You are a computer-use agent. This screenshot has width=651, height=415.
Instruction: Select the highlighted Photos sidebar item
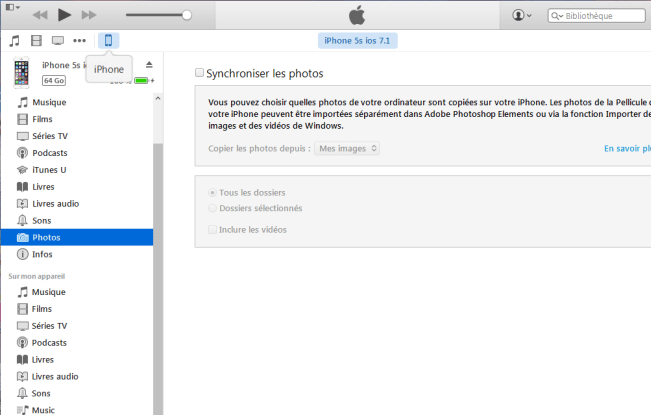point(77,237)
